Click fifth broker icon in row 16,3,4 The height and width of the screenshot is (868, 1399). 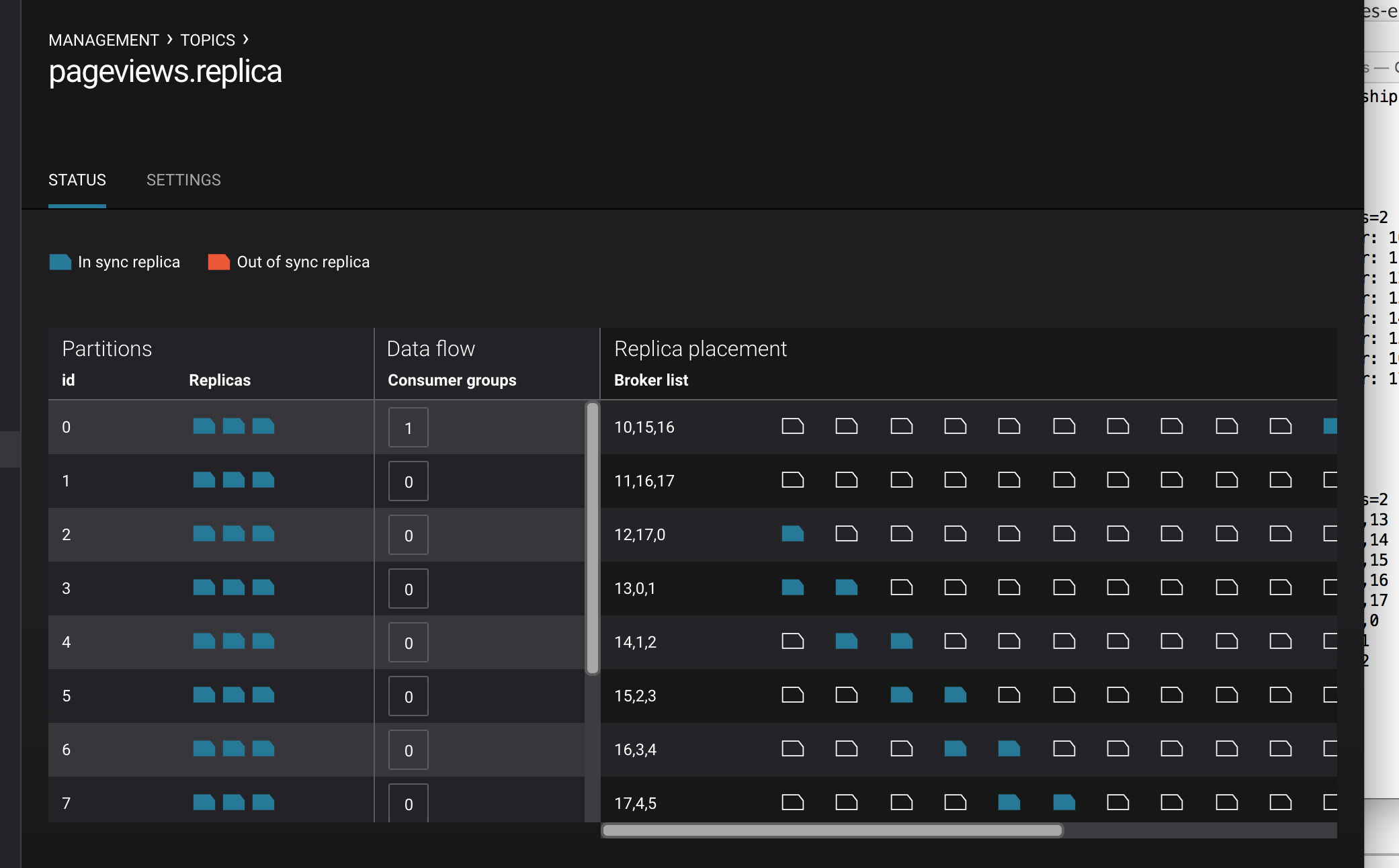coord(1009,748)
